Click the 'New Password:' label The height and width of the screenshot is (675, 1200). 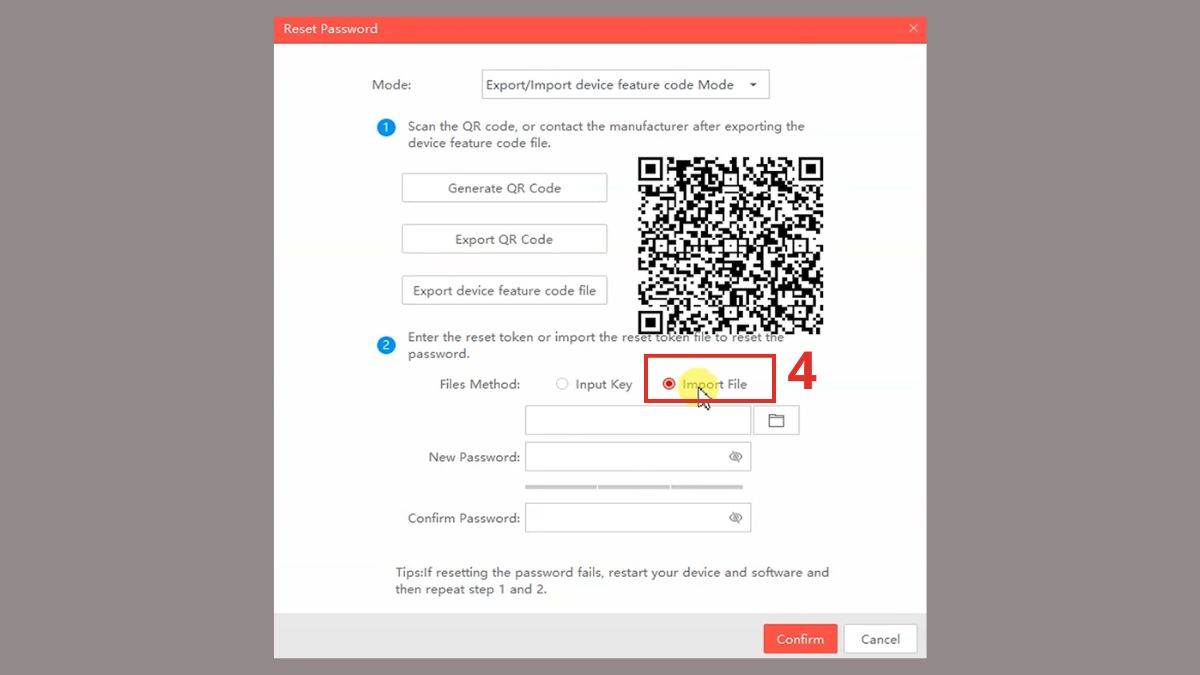[474, 457]
